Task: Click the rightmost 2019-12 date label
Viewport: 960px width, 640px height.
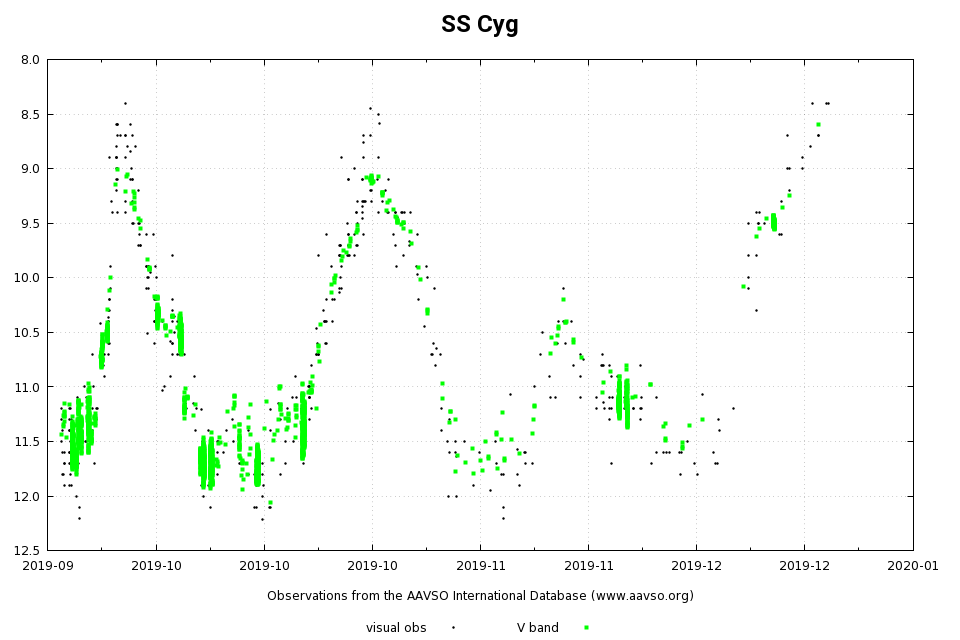Action: [805, 565]
